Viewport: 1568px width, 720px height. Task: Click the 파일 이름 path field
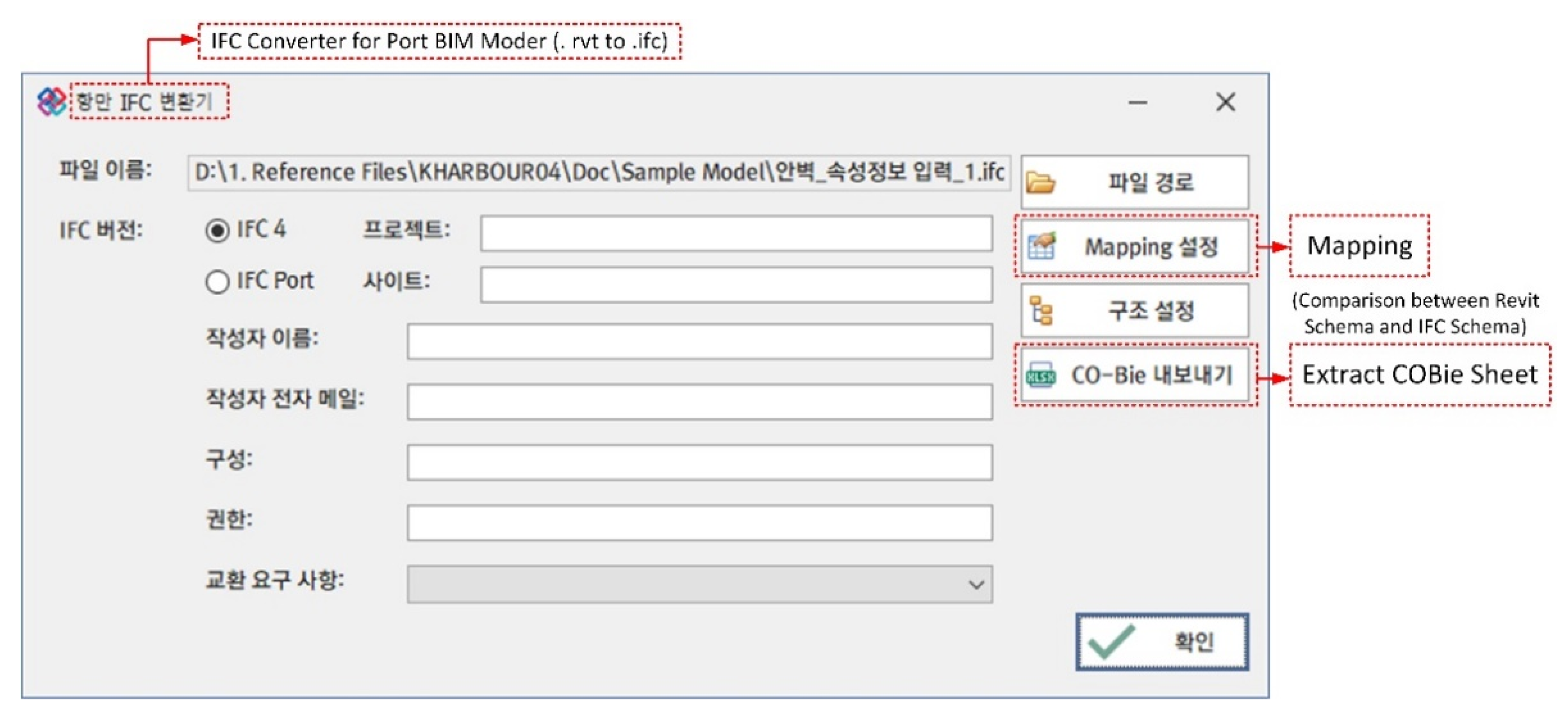(598, 173)
